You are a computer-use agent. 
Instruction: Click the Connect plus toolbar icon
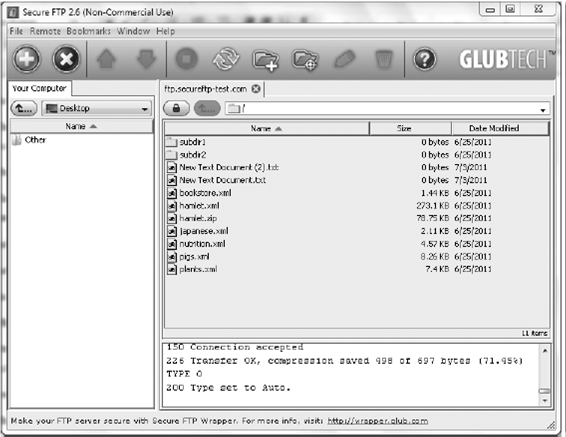click(x=26, y=59)
